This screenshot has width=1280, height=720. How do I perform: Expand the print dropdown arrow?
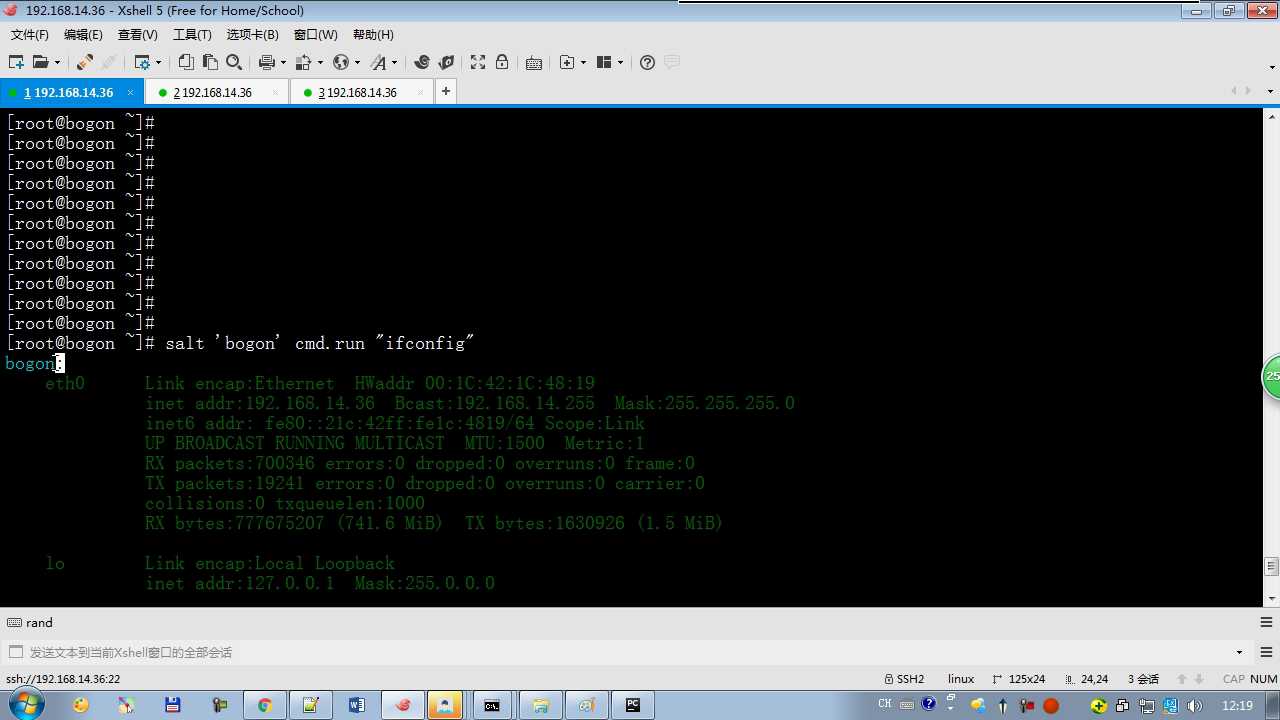coord(283,62)
